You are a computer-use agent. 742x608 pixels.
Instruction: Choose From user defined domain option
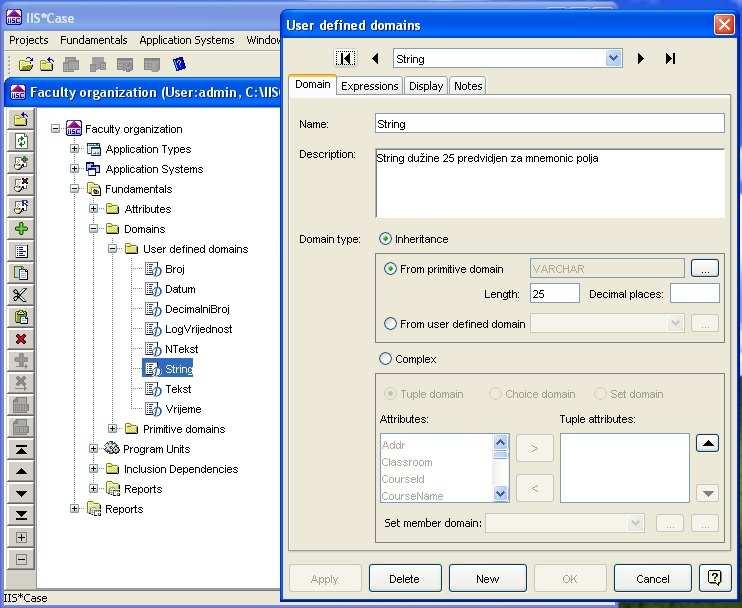390,324
